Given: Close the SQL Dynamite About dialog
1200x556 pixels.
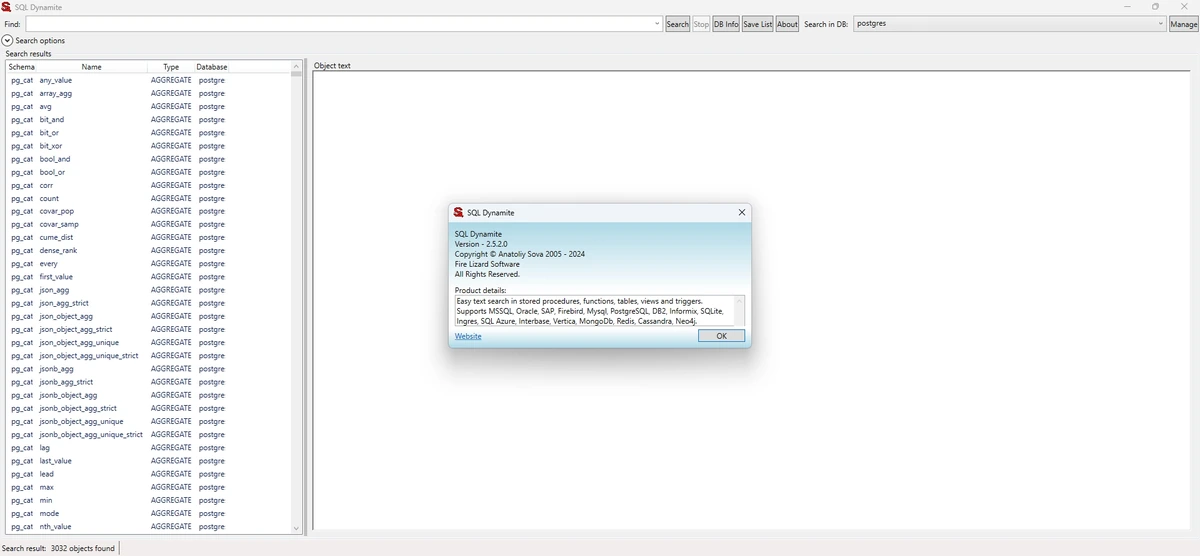Looking at the screenshot, I should [741, 212].
